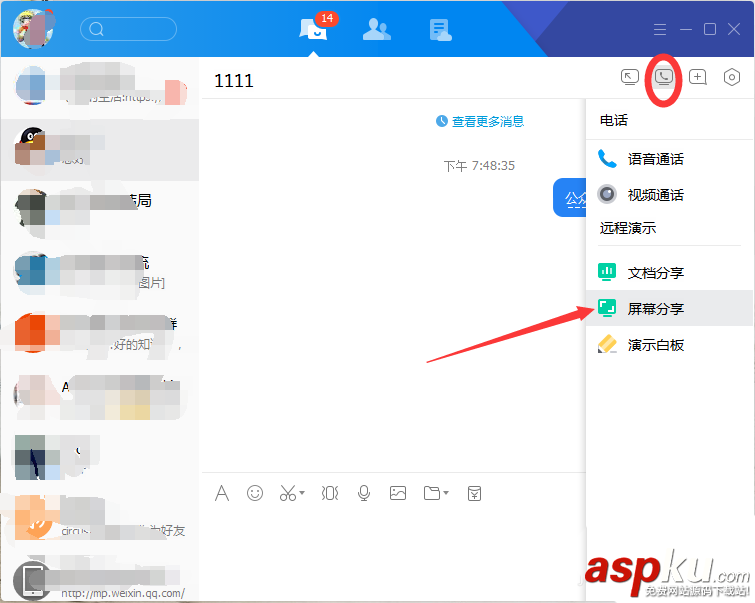This screenshot has width=755, height=603.
Task: Open the emoji picker smiley
Action: tap(255, 493)
